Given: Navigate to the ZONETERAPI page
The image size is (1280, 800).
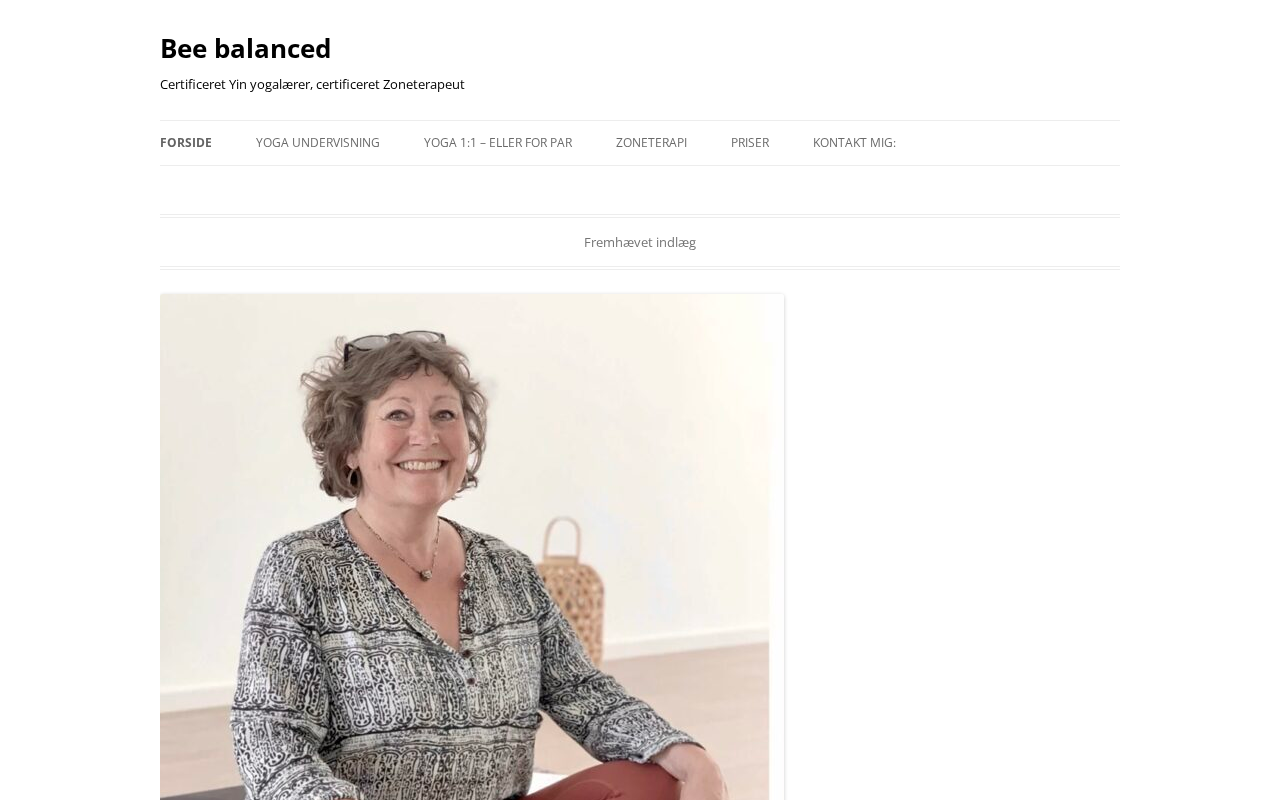Looking at the screenshot, I should coord(651,143).
